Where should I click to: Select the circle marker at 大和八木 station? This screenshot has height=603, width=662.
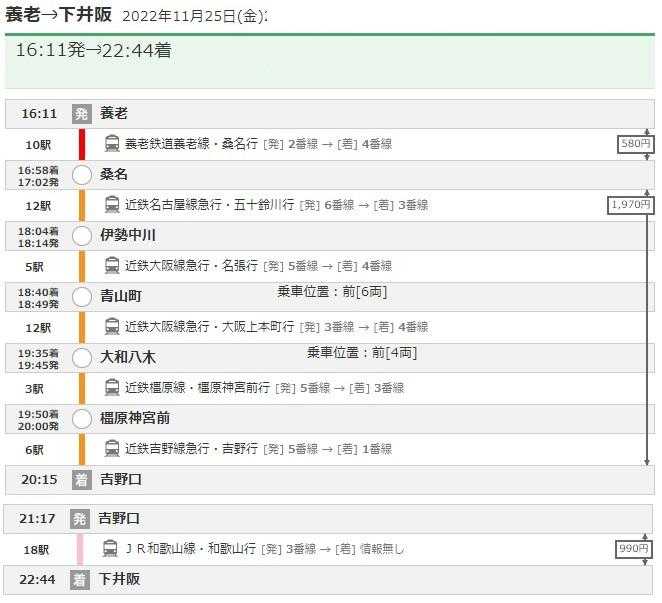pyautogui.click(x=82, y=358)
